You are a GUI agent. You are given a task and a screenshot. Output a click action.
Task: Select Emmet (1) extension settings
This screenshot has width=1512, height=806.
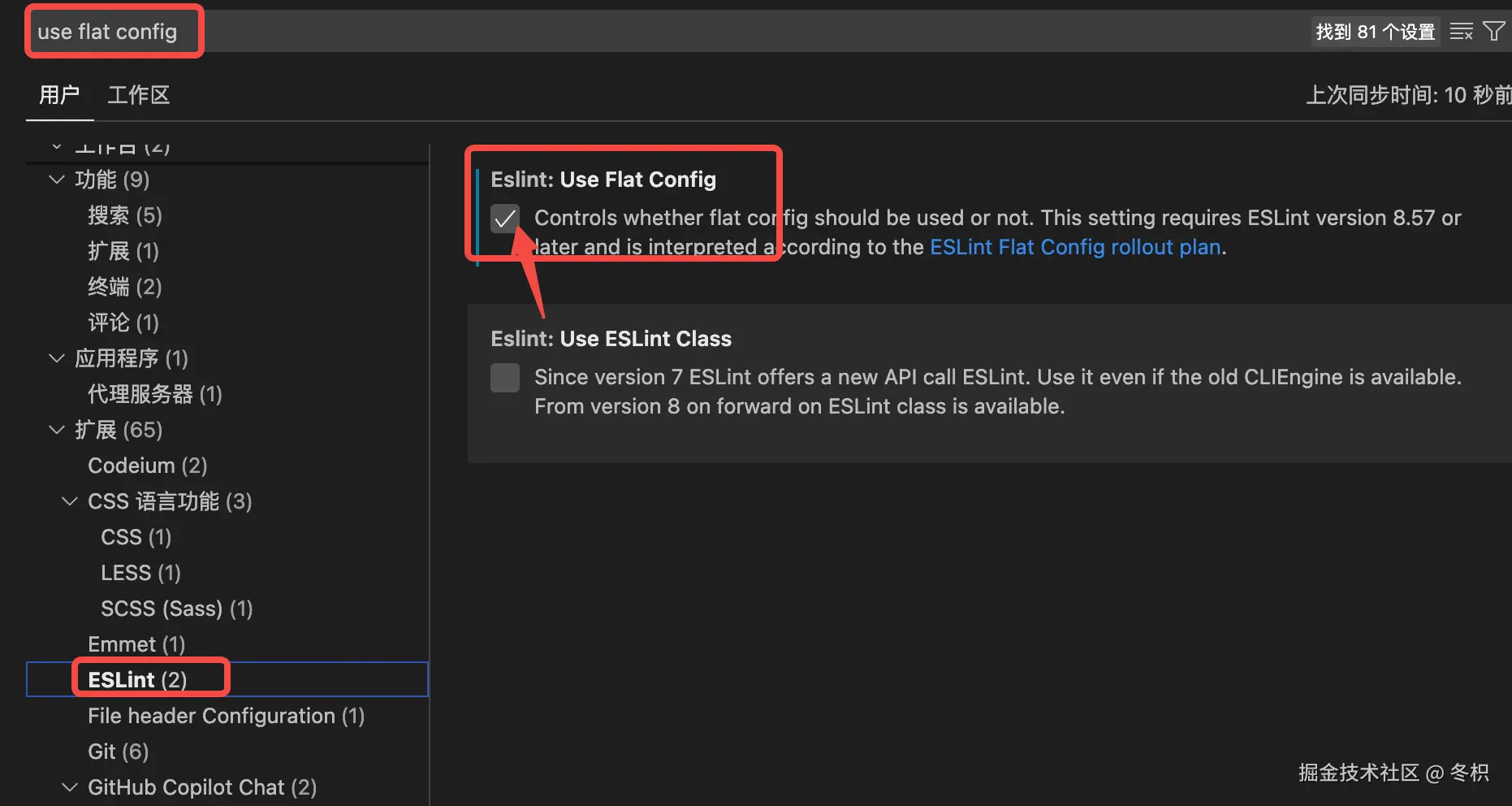tap(136, 644)
